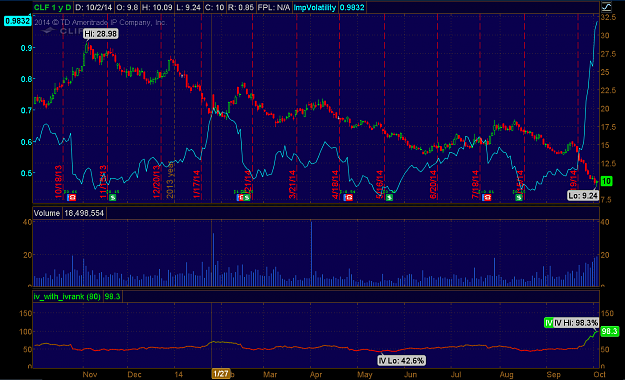The width and height of the screenshot is (625, 380).
Task: Click the 18,498,554 volume value
Action: (84, 213)
